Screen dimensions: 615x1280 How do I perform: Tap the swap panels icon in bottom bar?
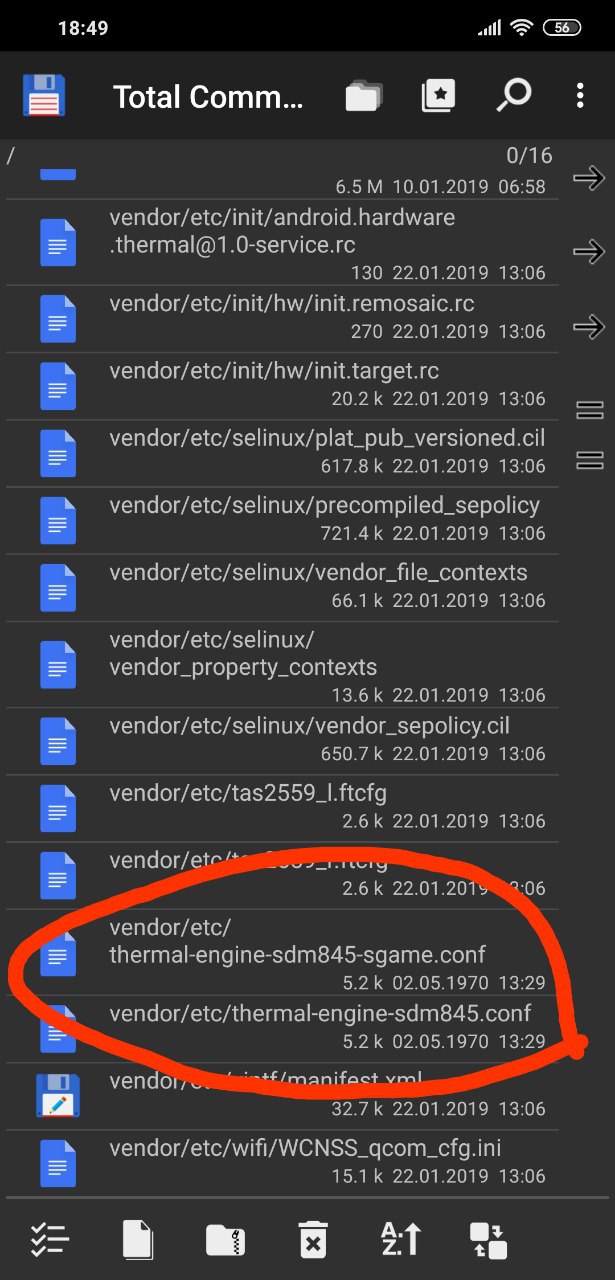(x=489, y=1240)
